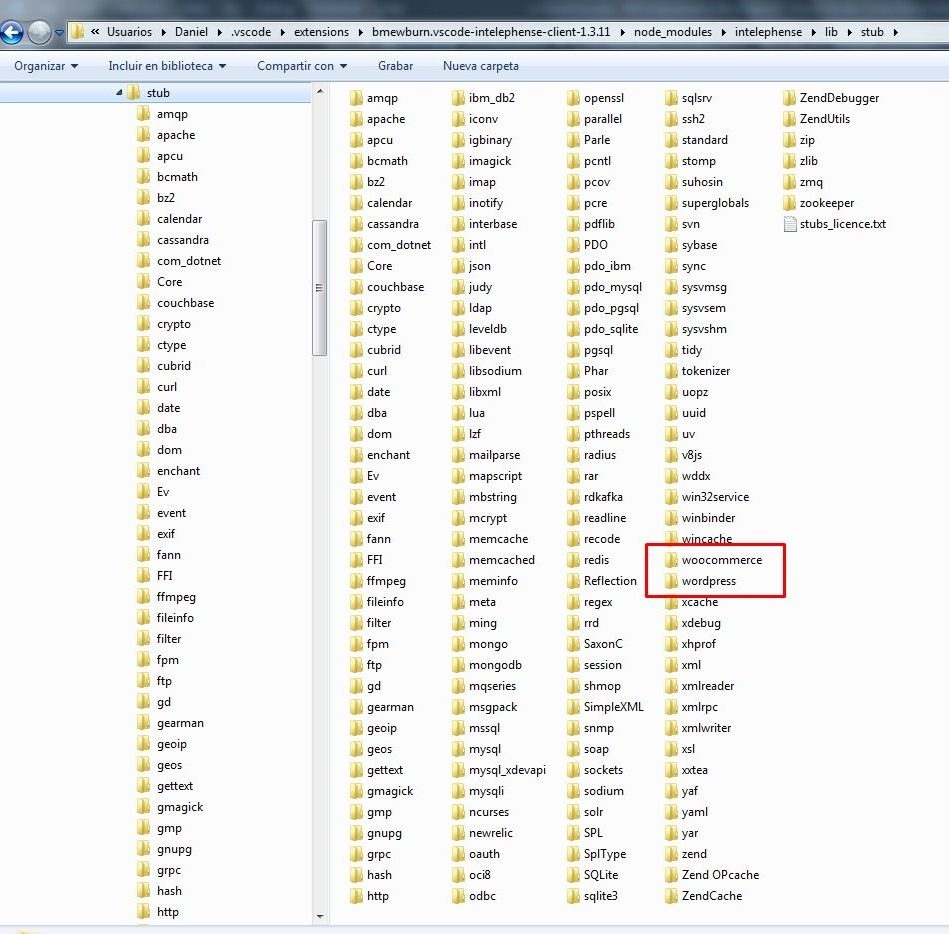Select the amqp folder icon in file list
The image size is (949, 934).
tap(356, 98)
